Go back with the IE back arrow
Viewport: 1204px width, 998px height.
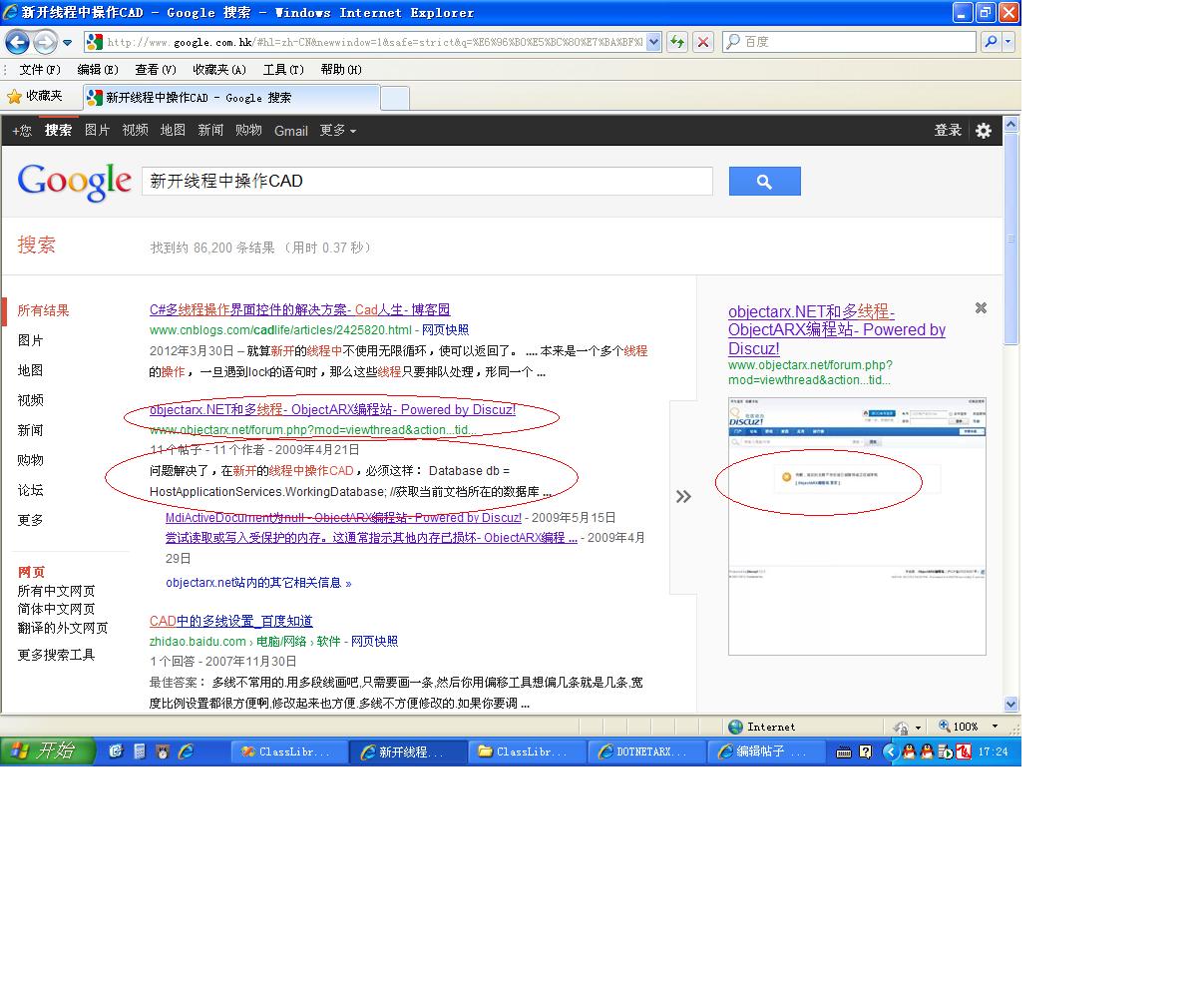tap(17, 42)
